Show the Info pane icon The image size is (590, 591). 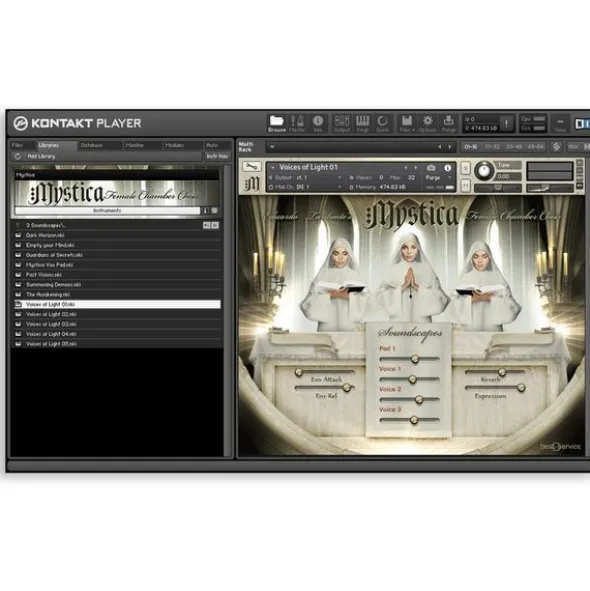click(x=318, y=123)
